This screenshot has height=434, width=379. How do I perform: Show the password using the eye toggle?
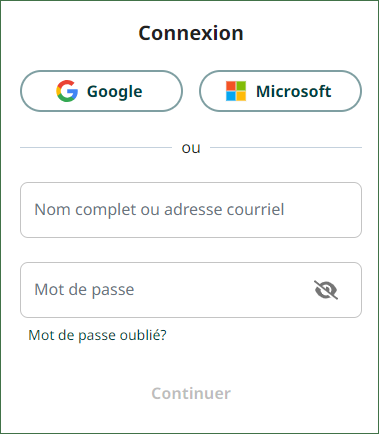click(326, 290)
